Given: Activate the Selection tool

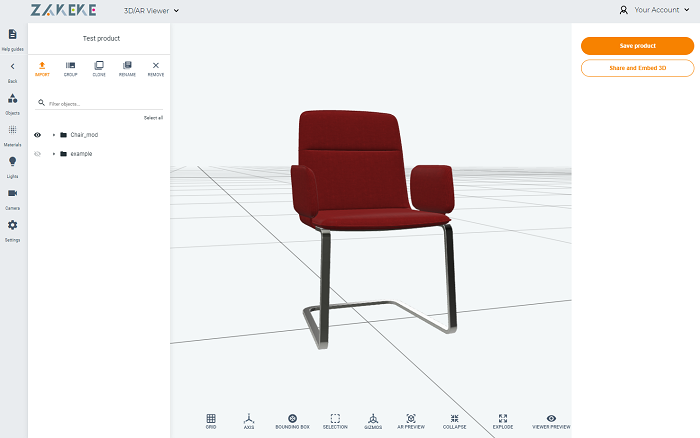Looking at the screenshot, I should (335, 418).
